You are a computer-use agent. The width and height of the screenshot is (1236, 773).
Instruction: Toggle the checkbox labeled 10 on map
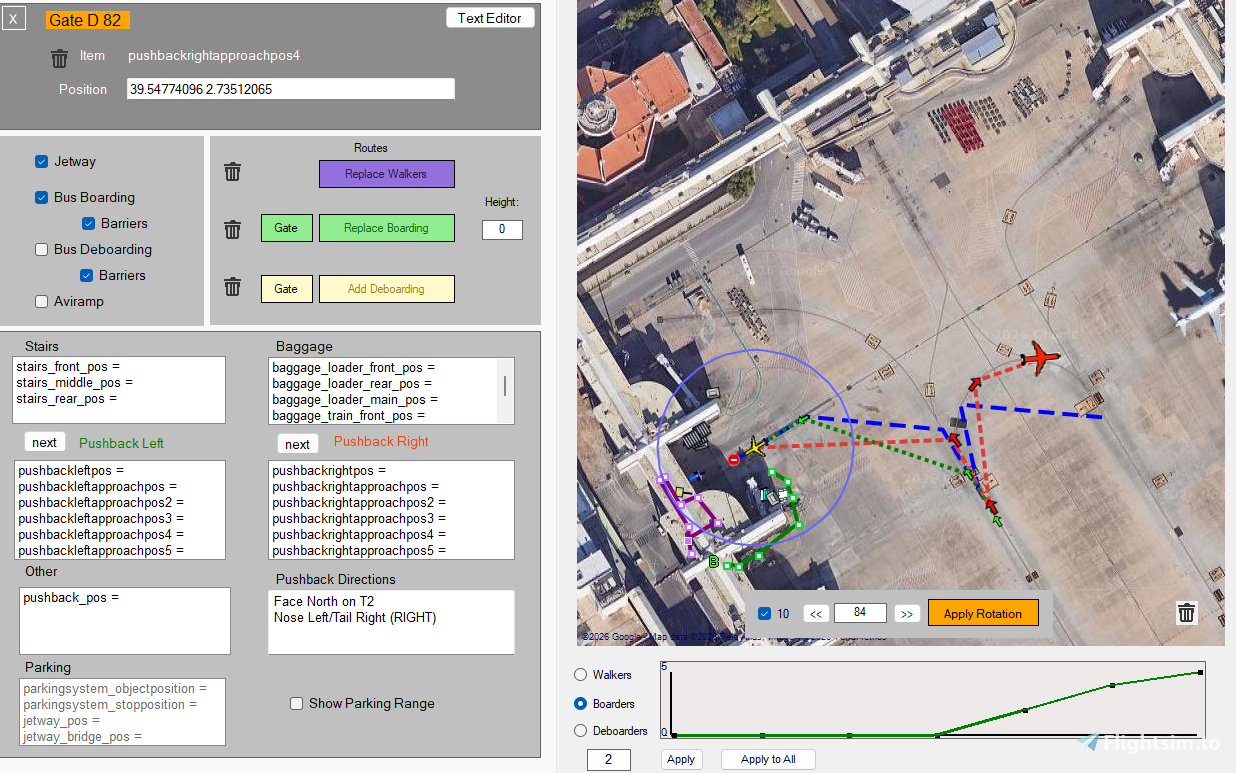pos(765,614)
